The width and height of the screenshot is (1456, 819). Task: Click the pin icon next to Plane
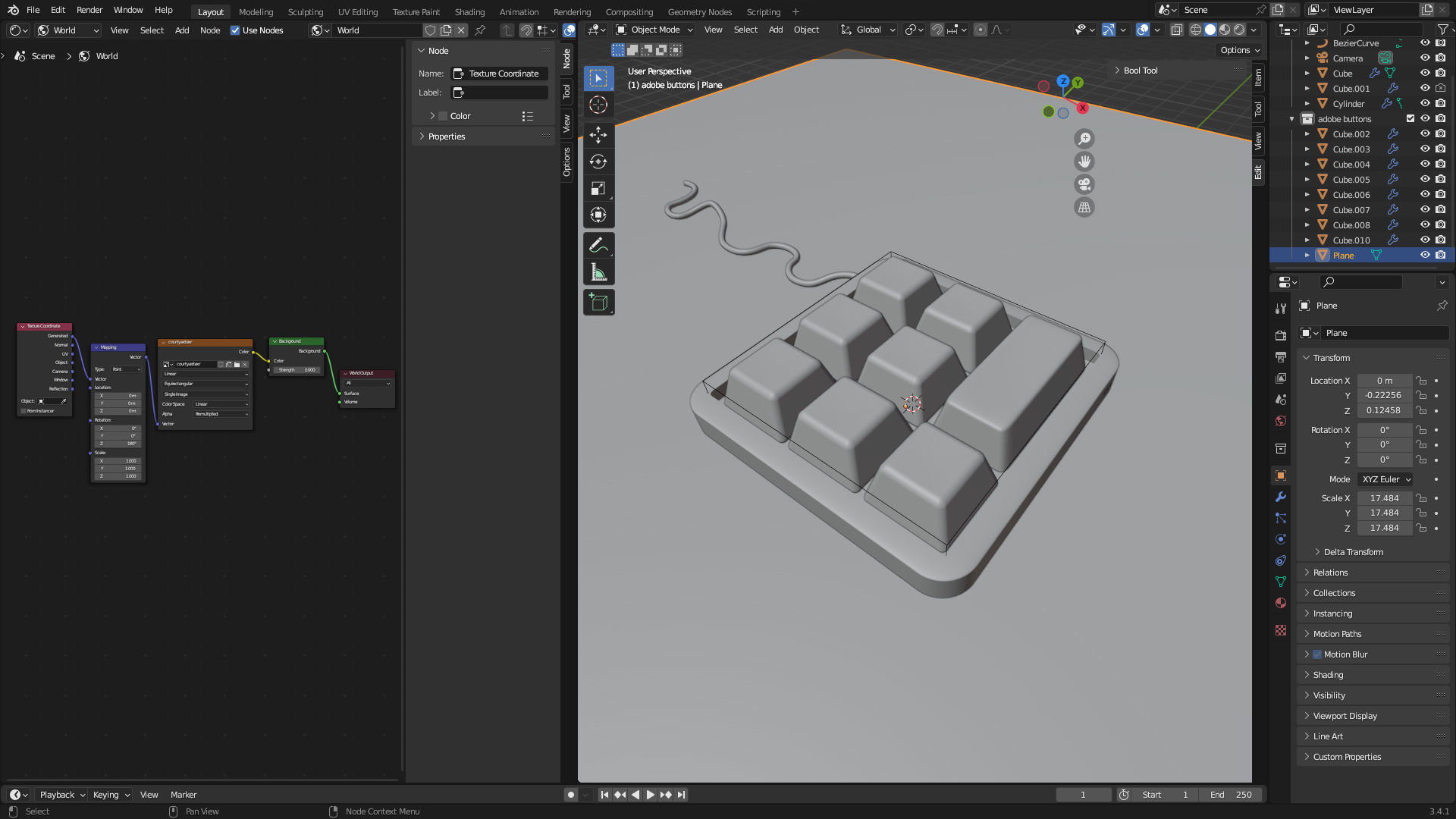tap(1442, 306)
